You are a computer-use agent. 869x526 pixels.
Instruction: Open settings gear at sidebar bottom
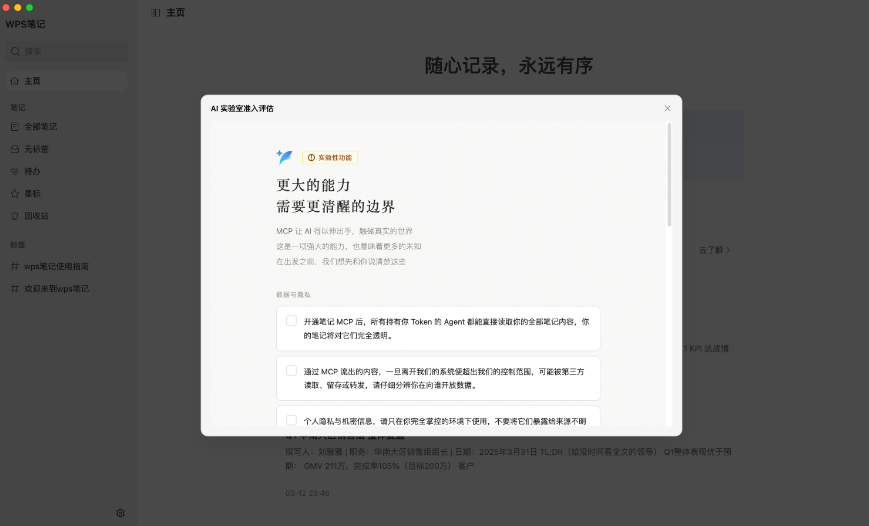click(x=120, y=513)
